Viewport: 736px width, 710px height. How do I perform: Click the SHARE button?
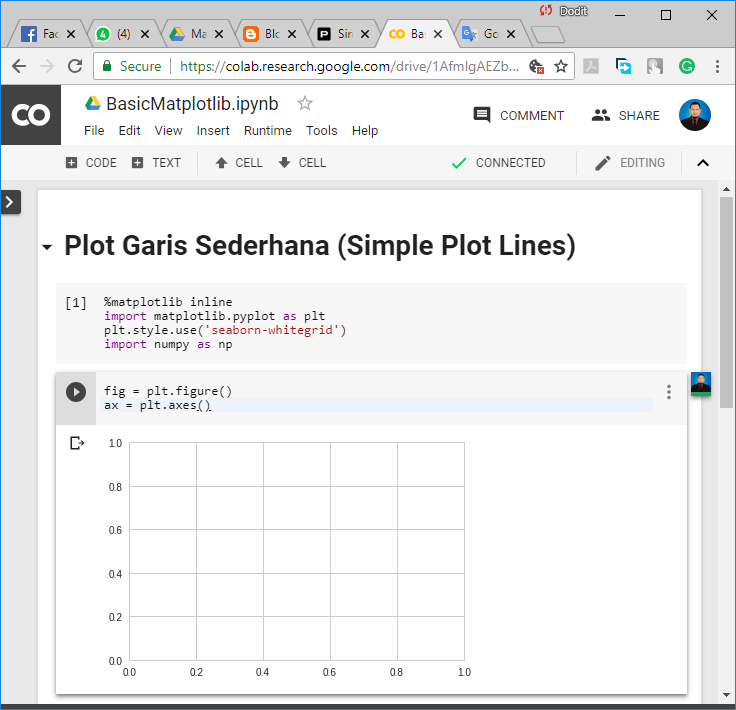click(626, 115)
